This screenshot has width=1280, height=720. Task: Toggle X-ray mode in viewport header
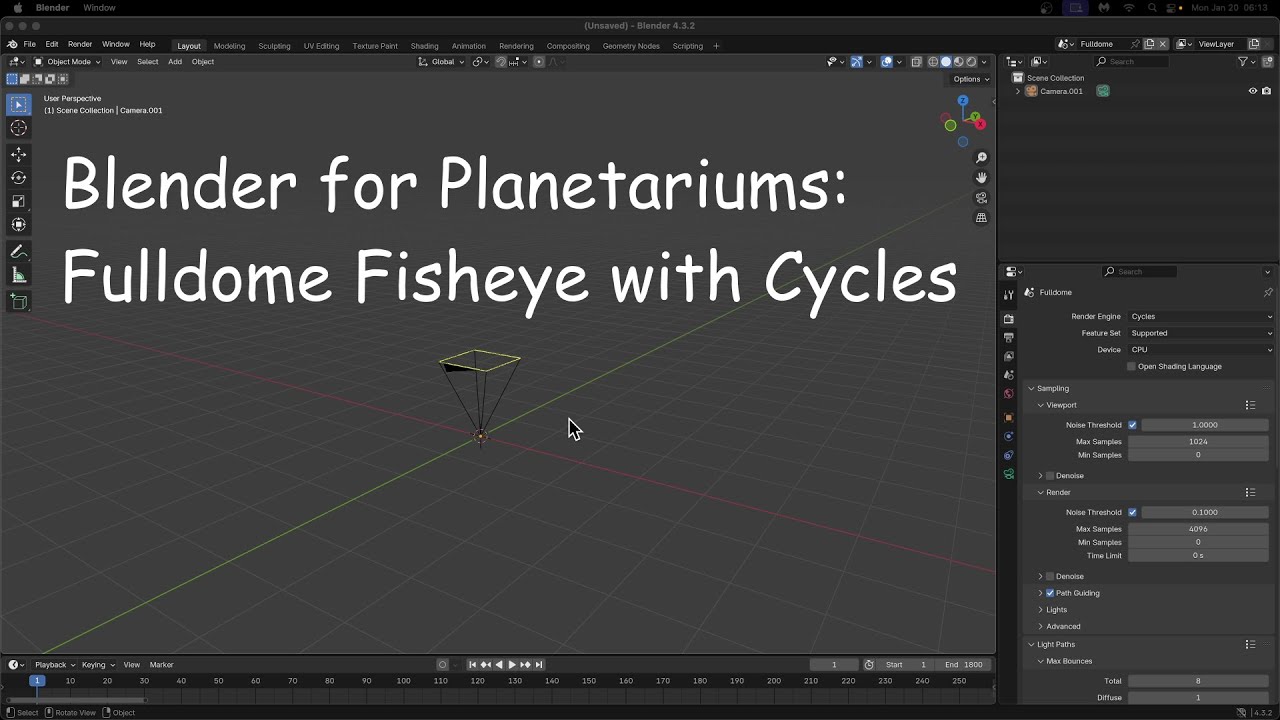coord(916,62)
